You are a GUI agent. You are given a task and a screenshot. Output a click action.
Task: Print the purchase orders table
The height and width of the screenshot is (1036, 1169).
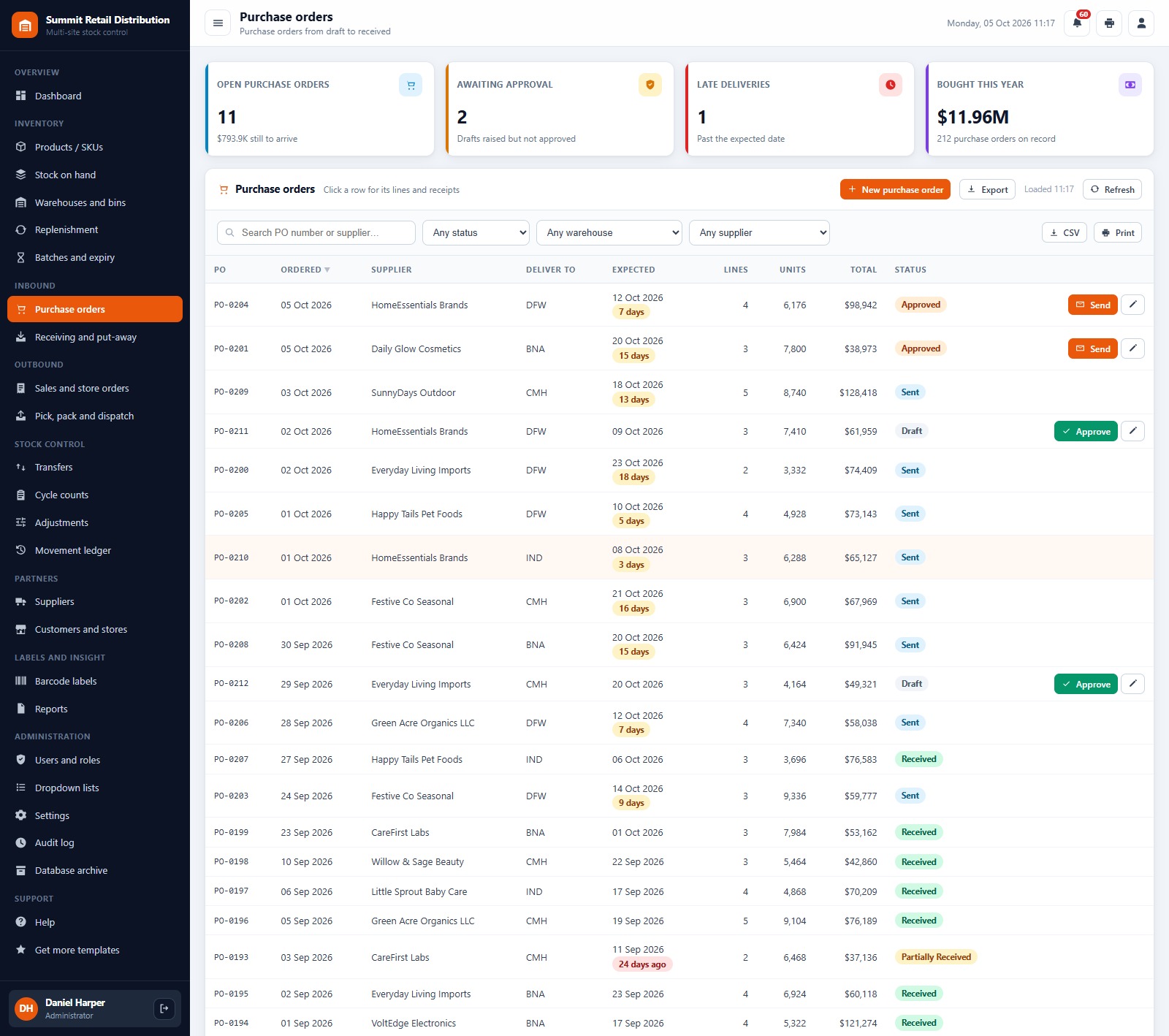[1118, 232]
